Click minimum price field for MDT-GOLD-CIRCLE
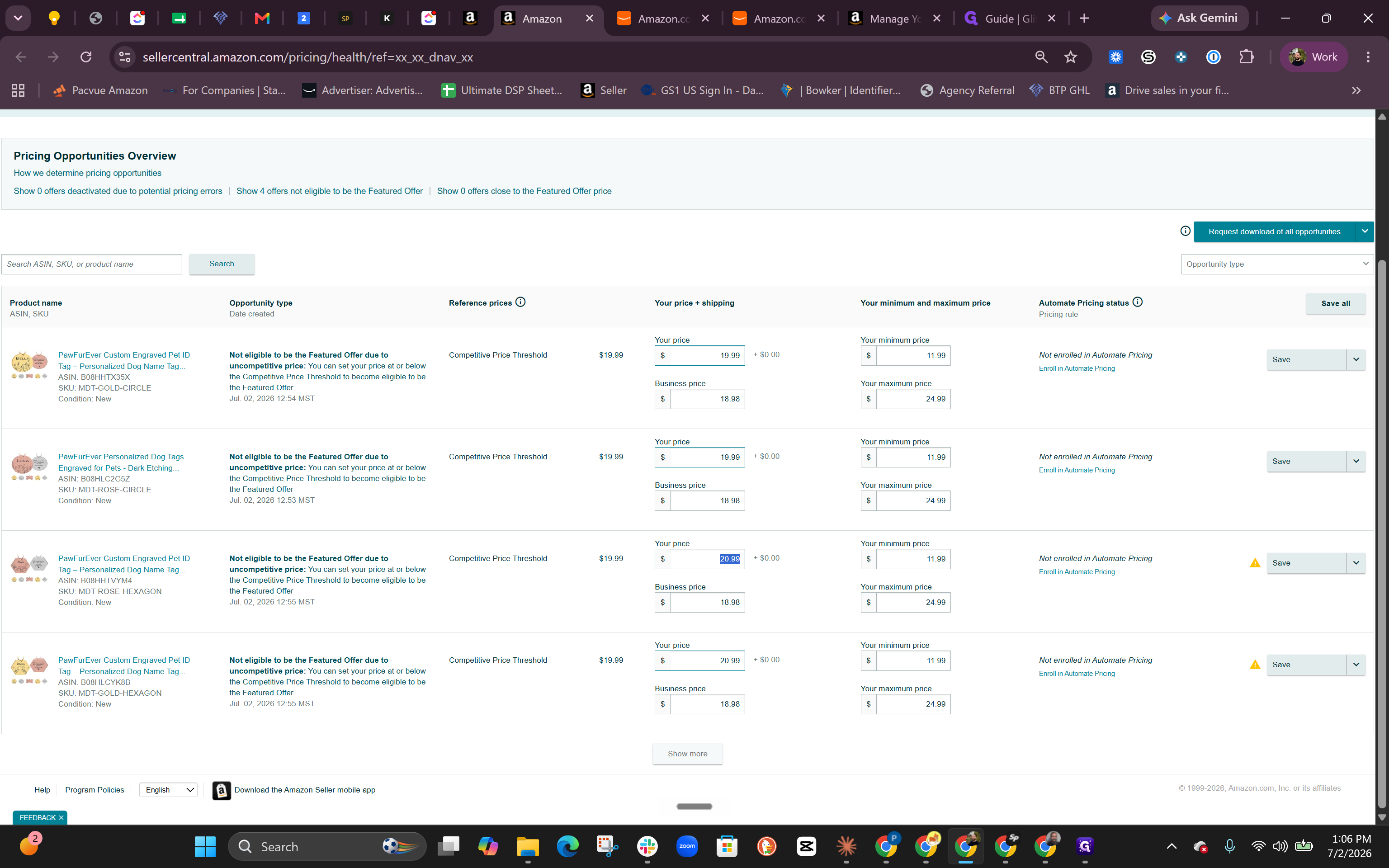The image size is (1389, 868). [905, 356]
